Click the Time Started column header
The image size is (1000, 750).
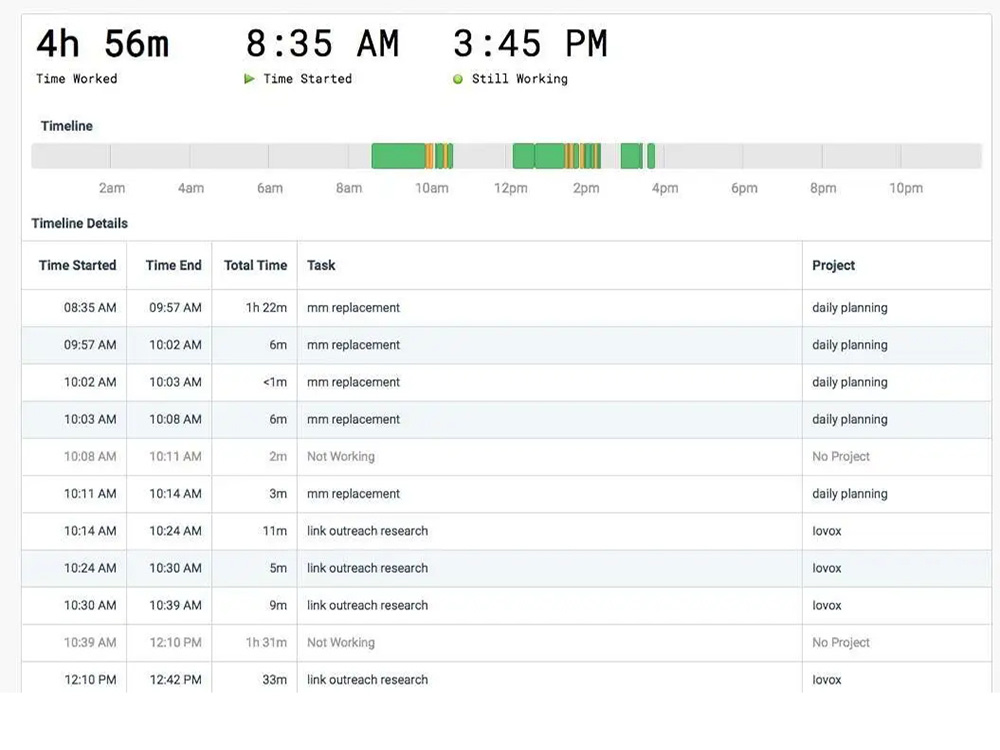(77, 265)
